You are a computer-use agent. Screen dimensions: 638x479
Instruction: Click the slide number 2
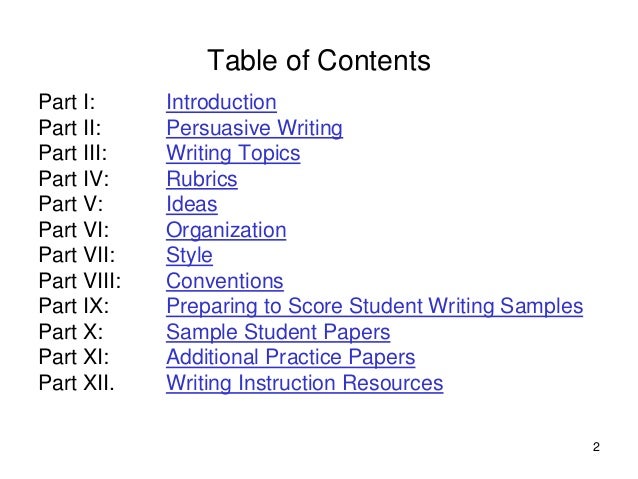coord(596,447)
